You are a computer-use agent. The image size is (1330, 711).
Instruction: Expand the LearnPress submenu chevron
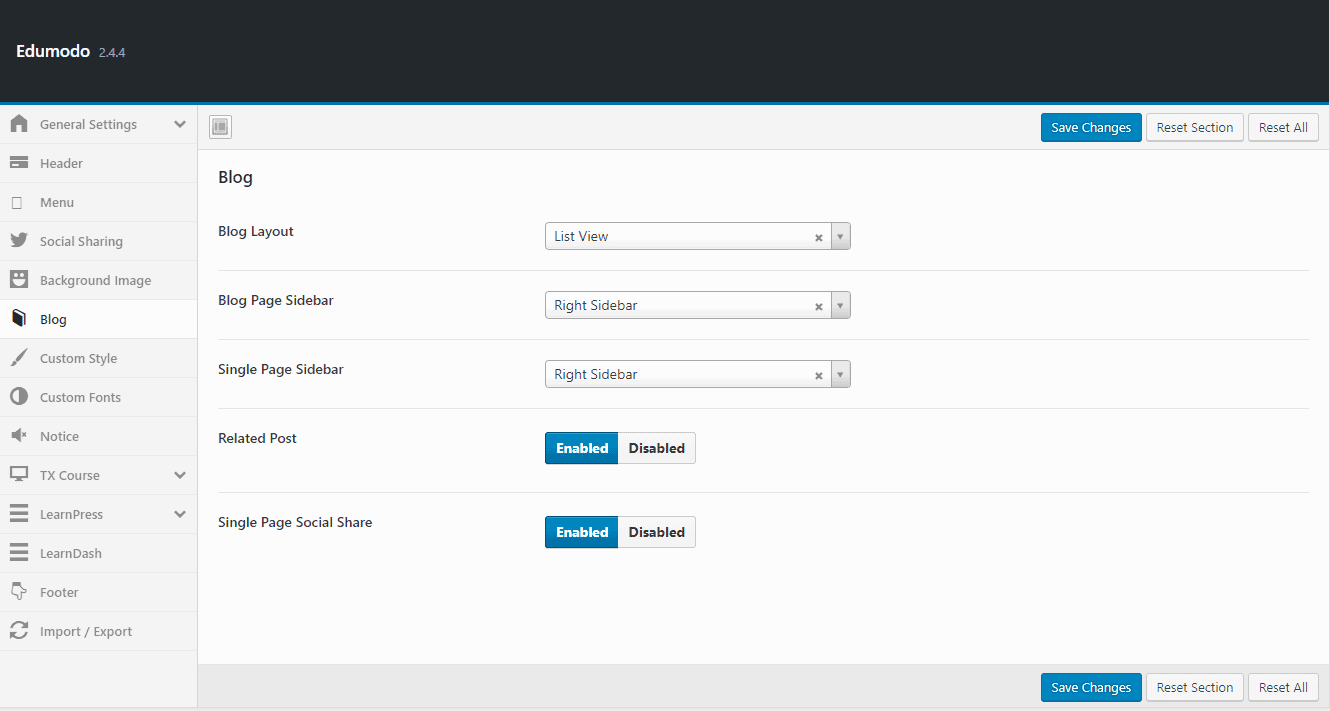[180, 514]
